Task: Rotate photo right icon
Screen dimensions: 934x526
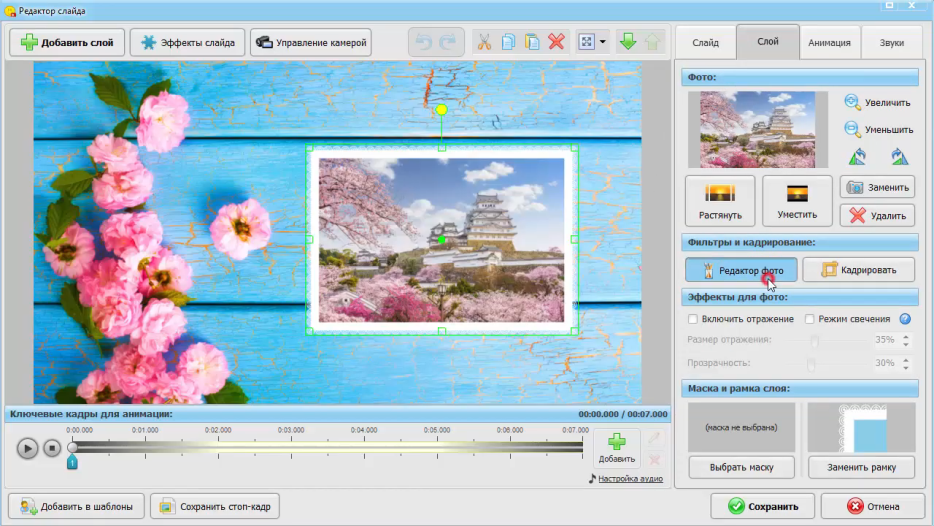Action: click(x=899, y=157)
